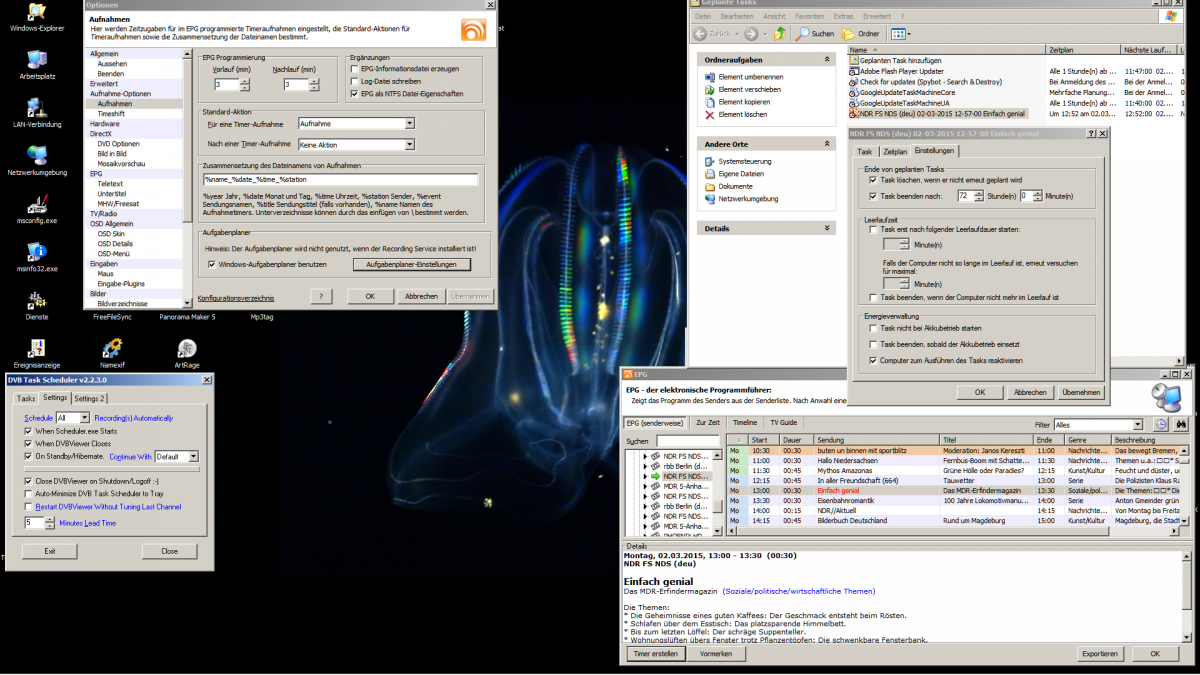Viewport: 1200px width, 675px height.
Task: Click the Eigene Dateien folder icon
Action: click(710, 174)
